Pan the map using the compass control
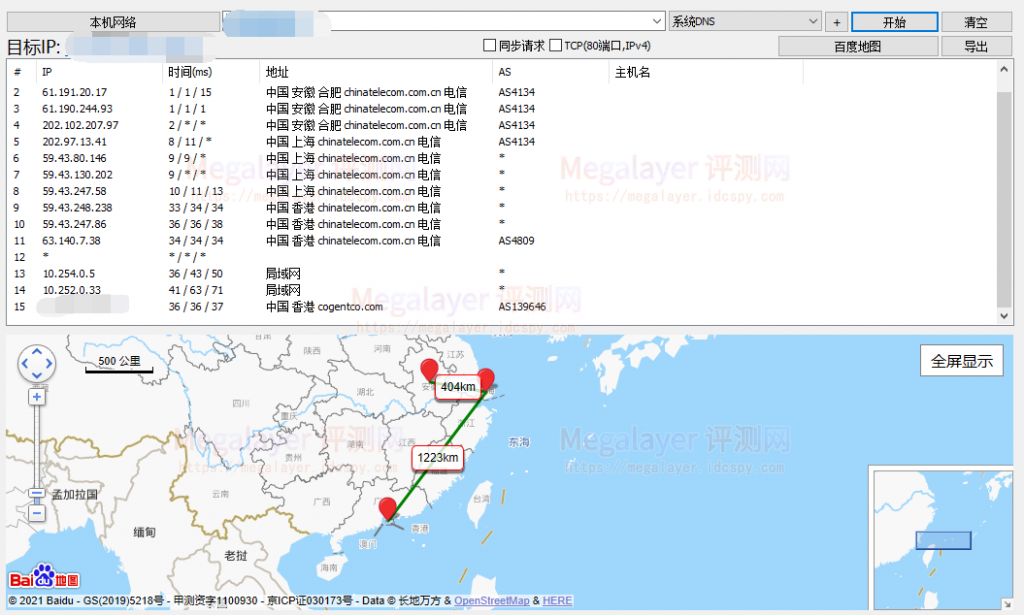 coord(37,363)
